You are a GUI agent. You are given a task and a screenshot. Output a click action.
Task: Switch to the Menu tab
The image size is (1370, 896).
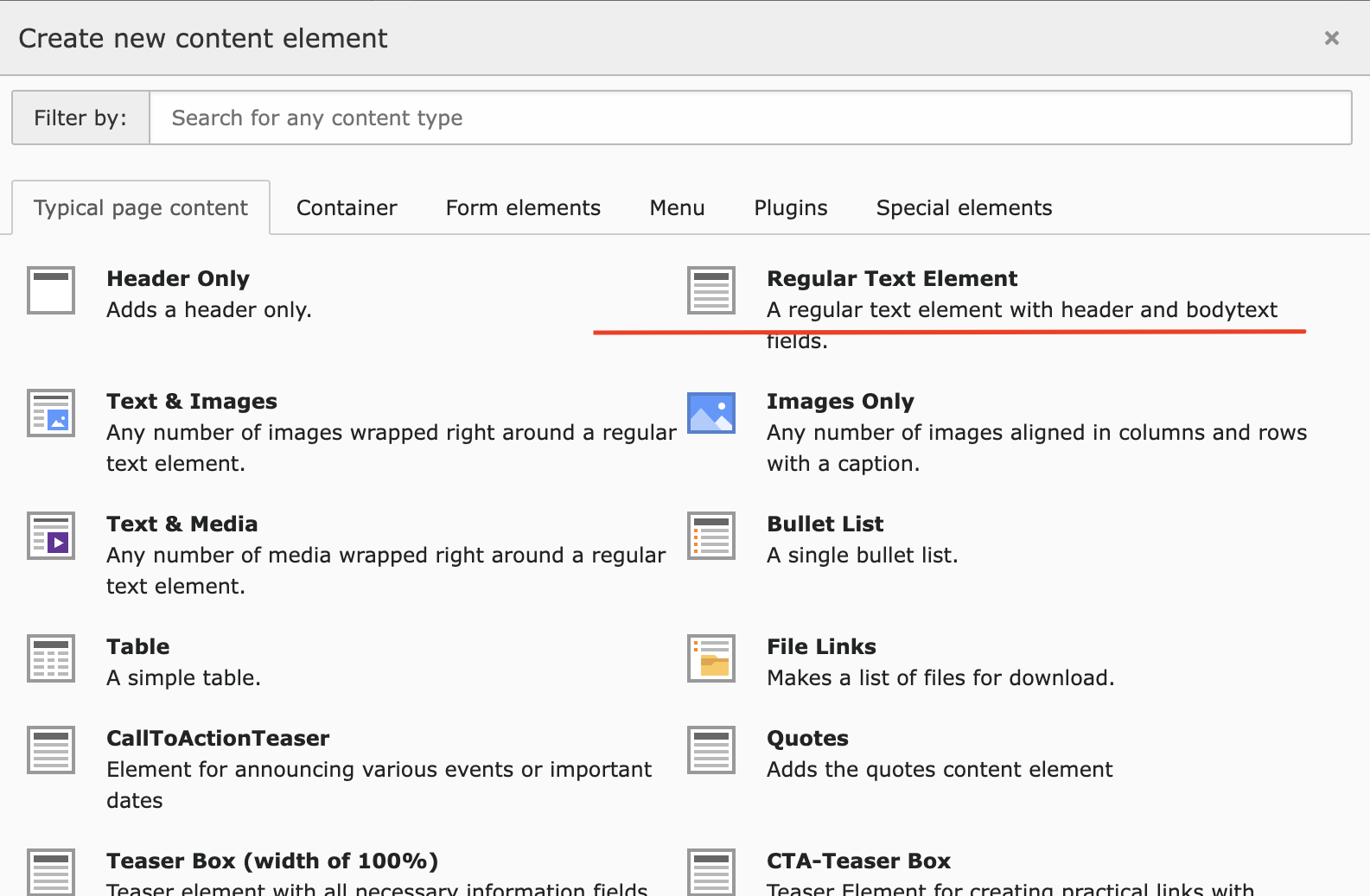pos(677,208)
